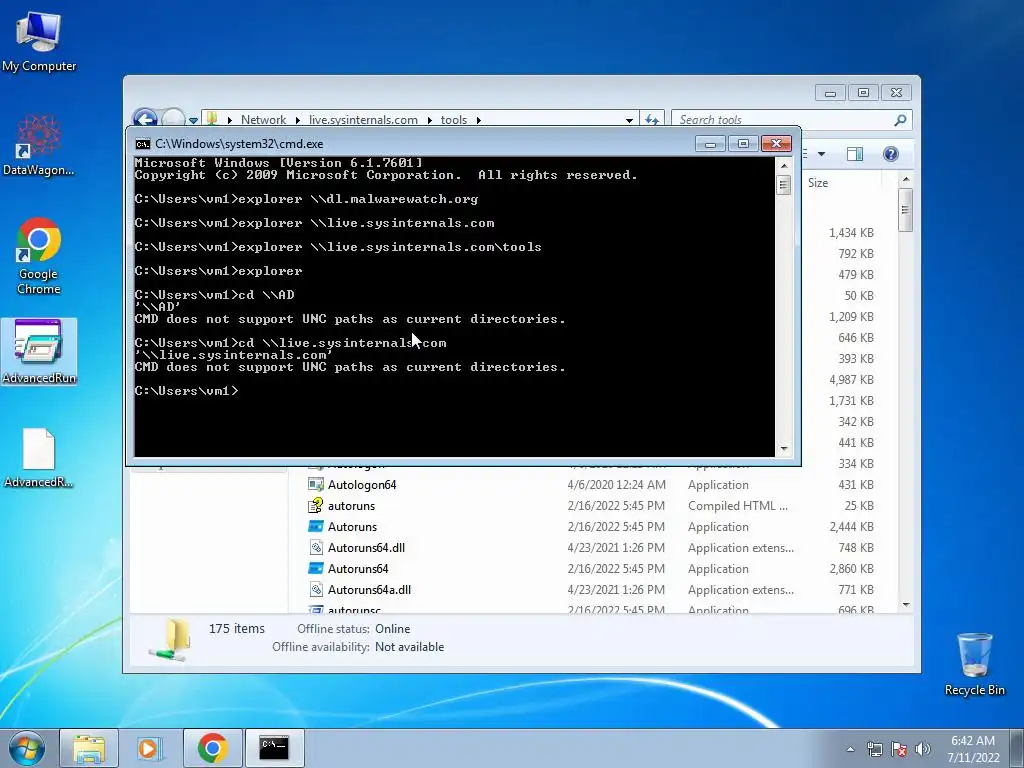Maximize the cmd.exe window
Screen dimensions: 1024x768
coord(743,144)
